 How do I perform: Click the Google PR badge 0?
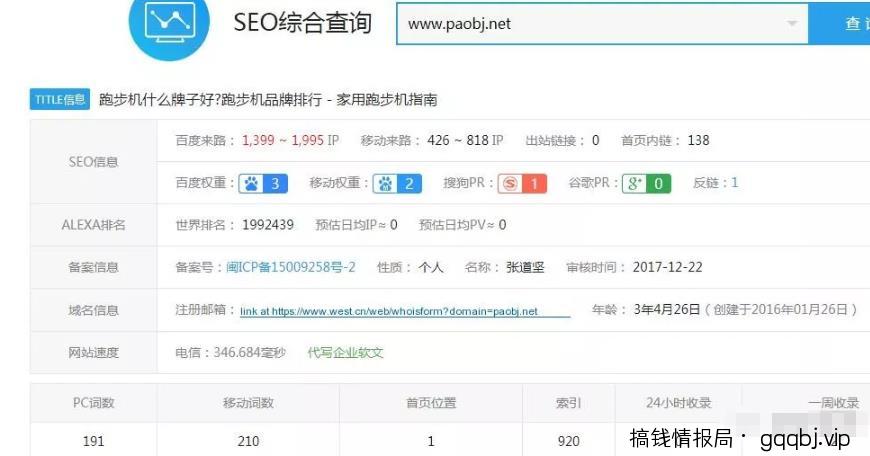646,184
